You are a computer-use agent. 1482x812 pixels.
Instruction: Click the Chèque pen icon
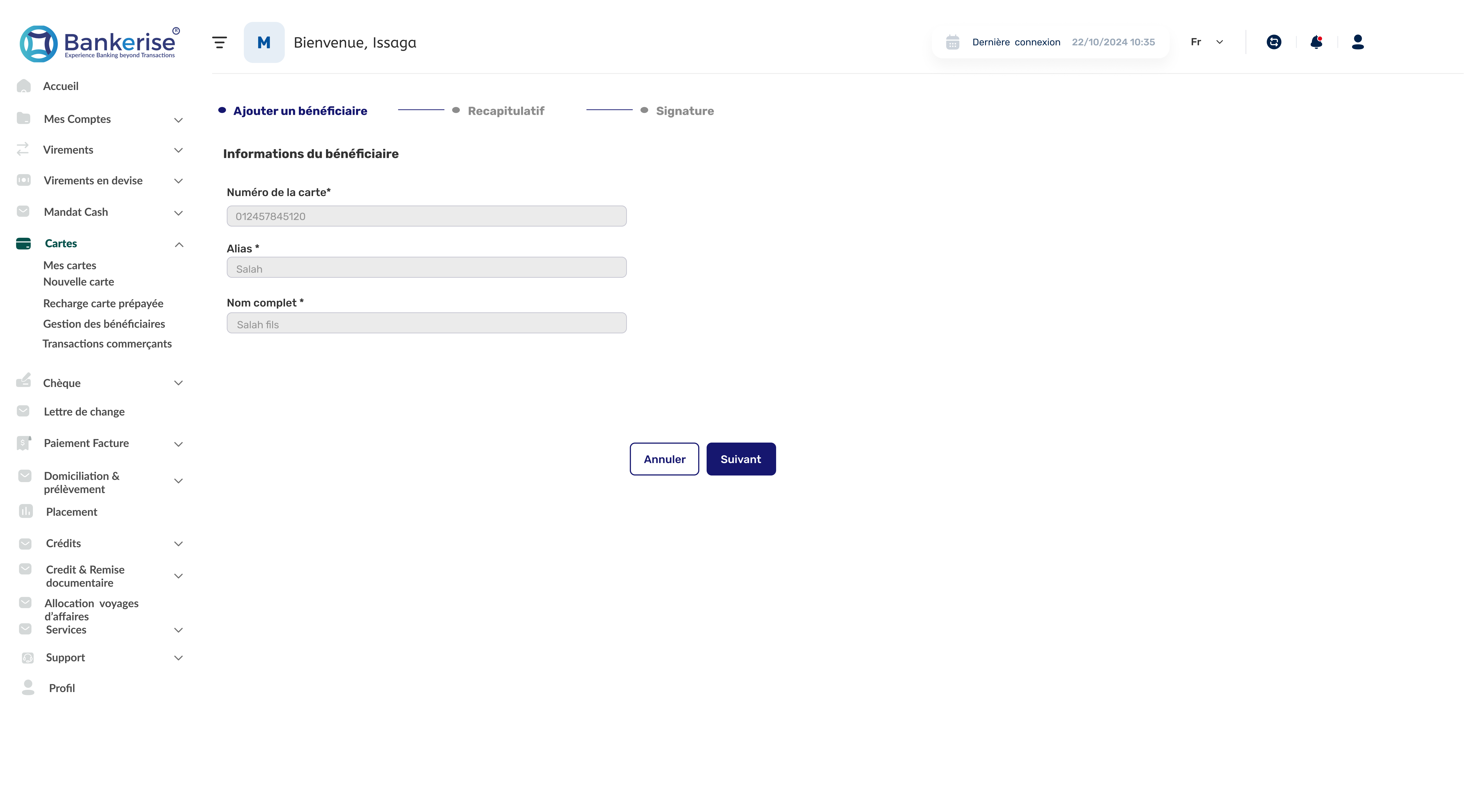(24, 380)
